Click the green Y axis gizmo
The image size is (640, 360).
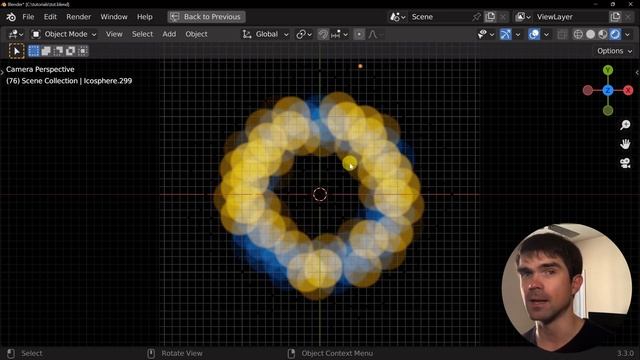[608, 70]
